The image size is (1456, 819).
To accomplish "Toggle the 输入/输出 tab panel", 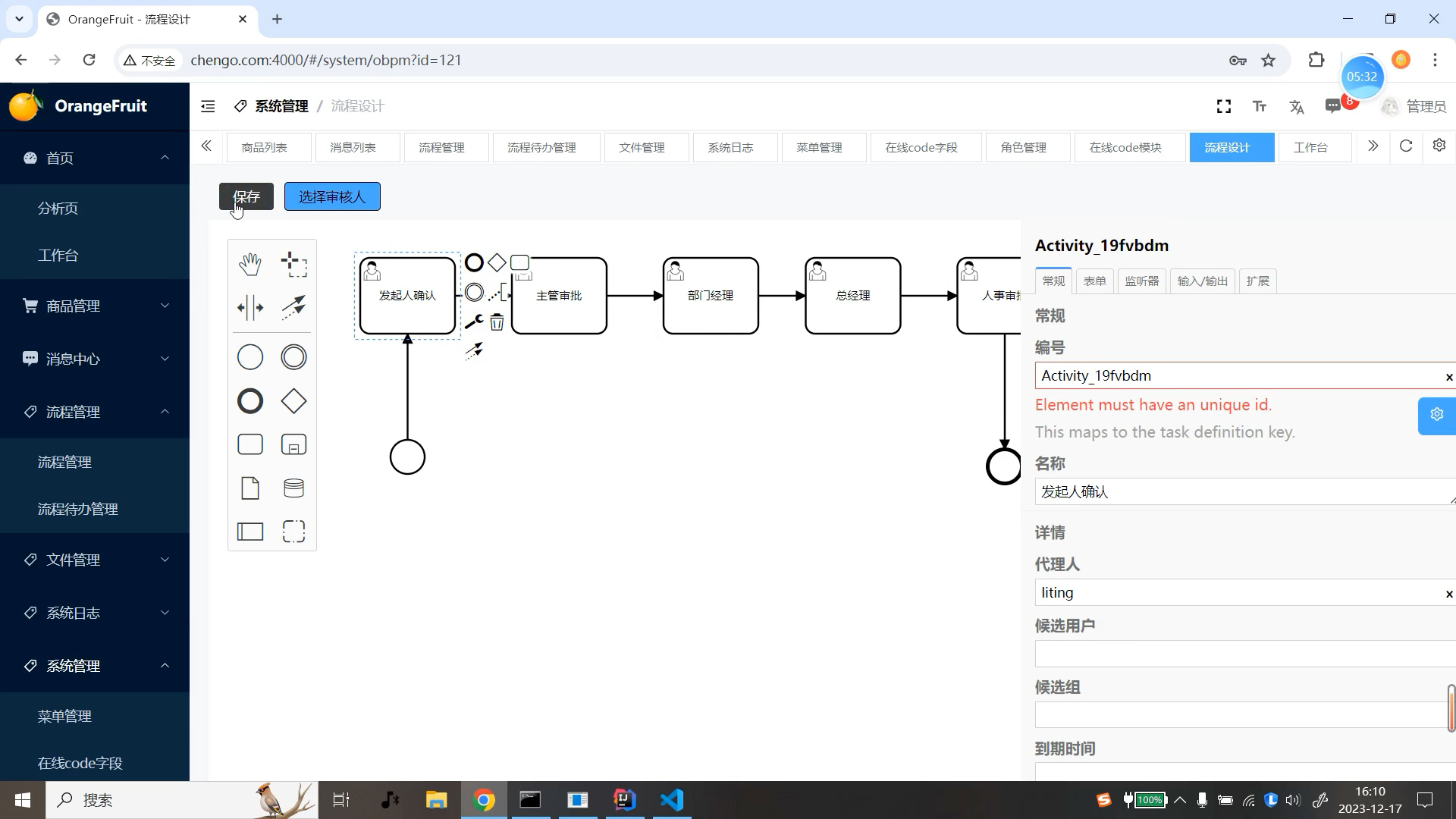I will [x=1203, y=281].
